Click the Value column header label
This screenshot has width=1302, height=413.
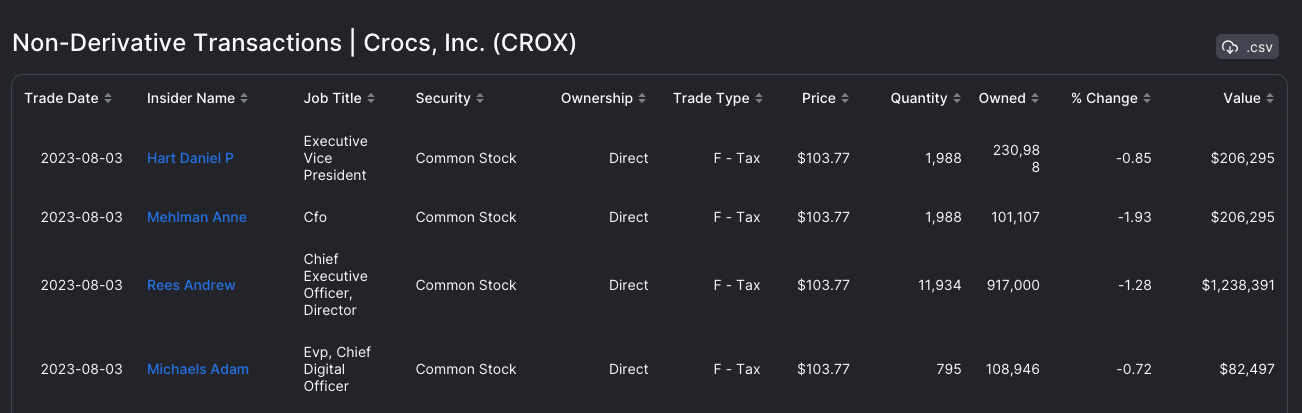point(1242,98)
